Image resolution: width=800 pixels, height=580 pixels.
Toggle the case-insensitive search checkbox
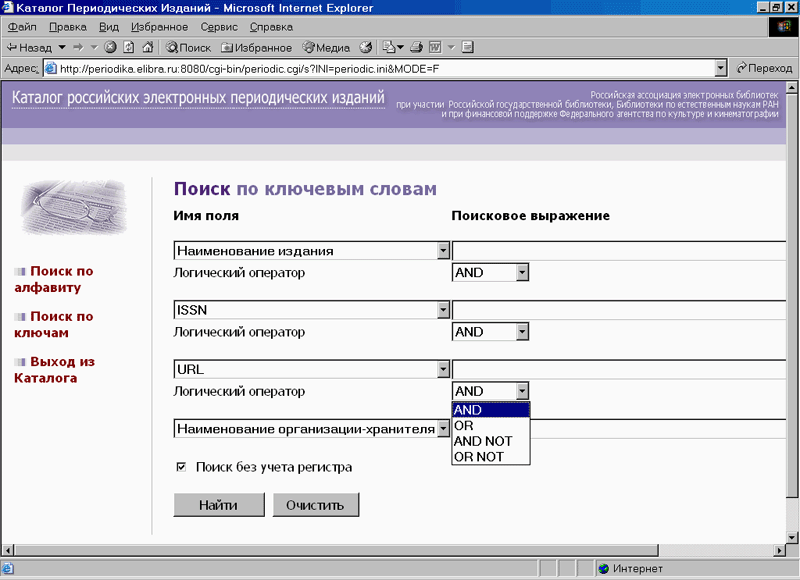click(x=181, y=466)
